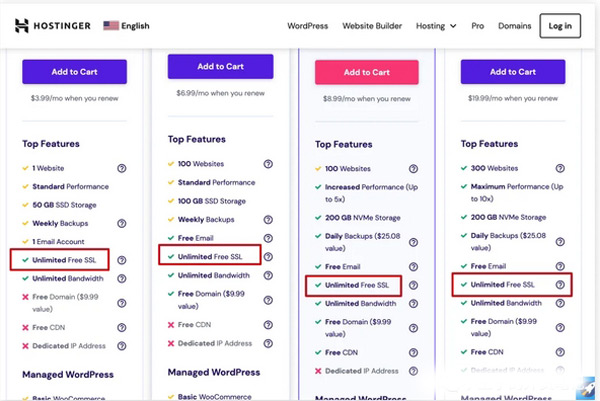
Task: Click help icon next to 1 Email Account
Action: pyautogui.click(x=121, y=241)
